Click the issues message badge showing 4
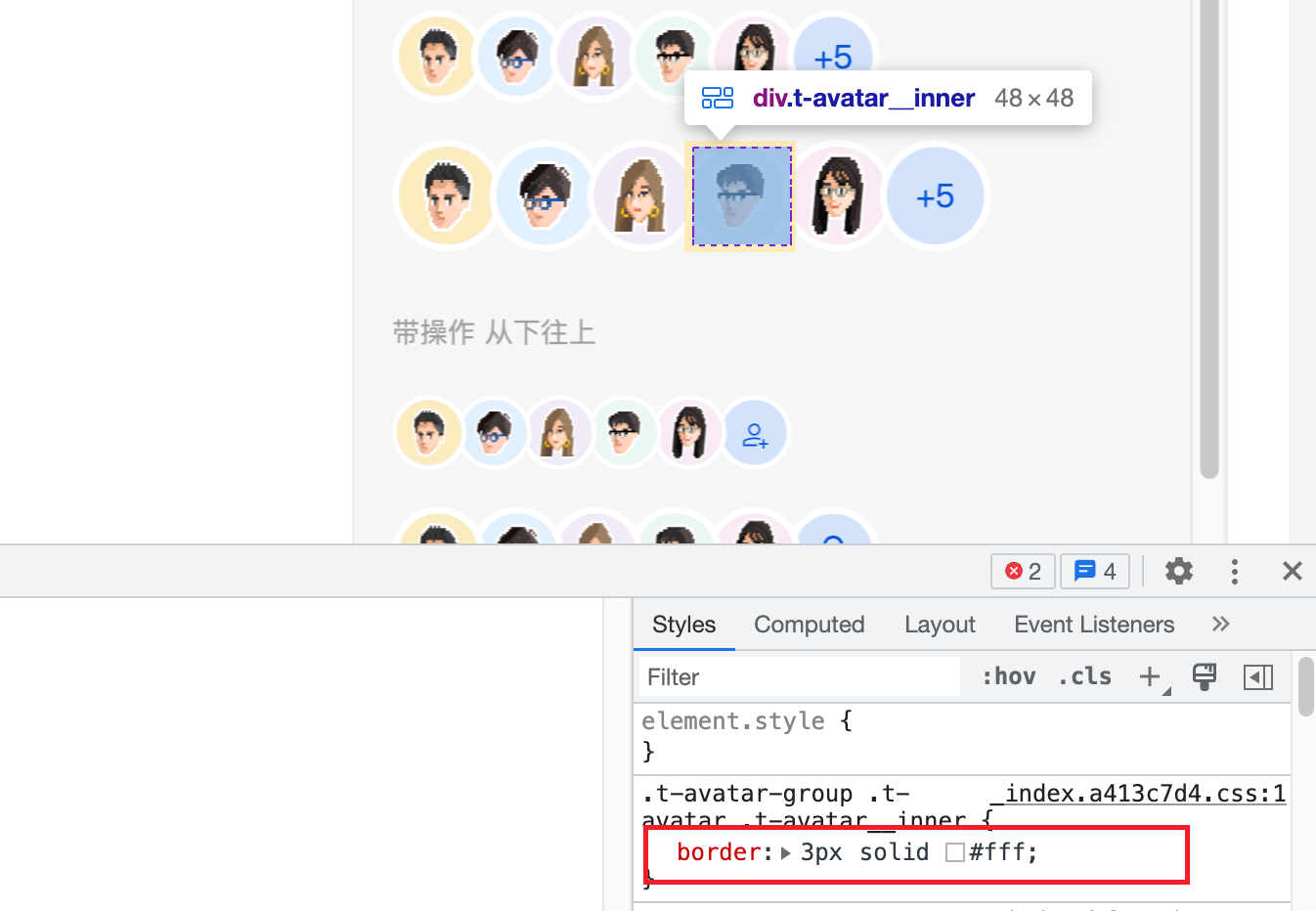The image size is (1316, 911). [1094, 571]
